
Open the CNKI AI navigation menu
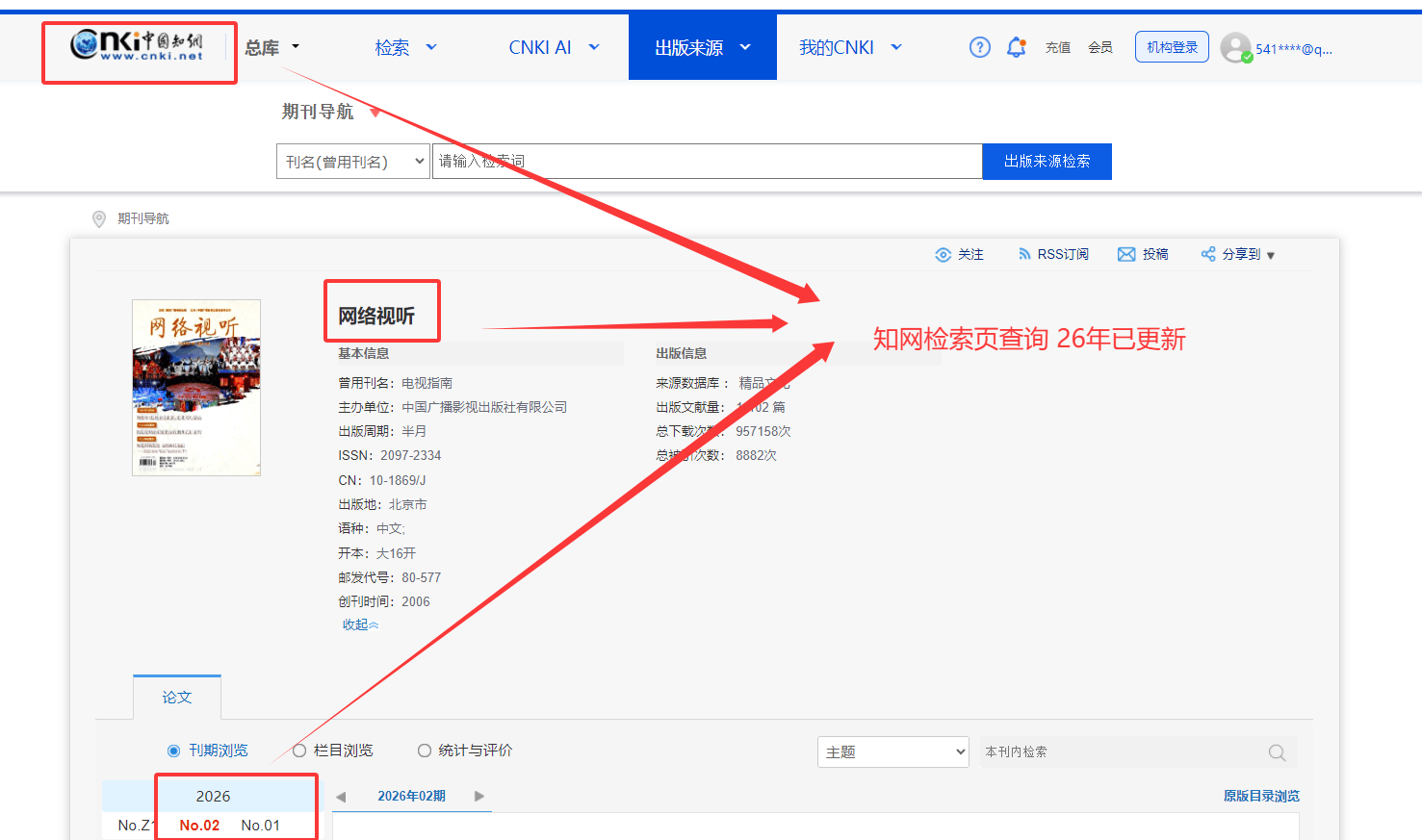(554, 47)
